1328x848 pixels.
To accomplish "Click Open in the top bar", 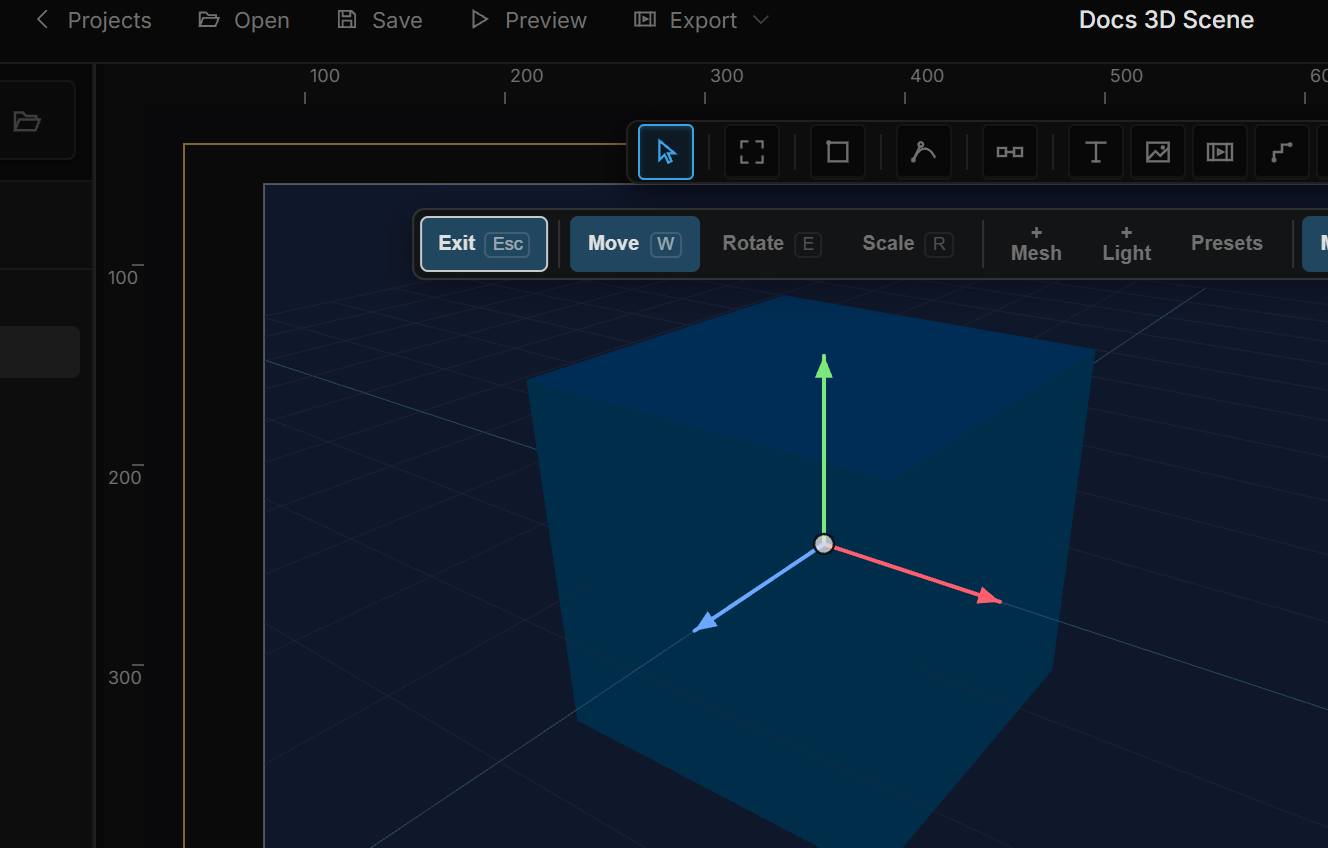I will click(244, 20).
